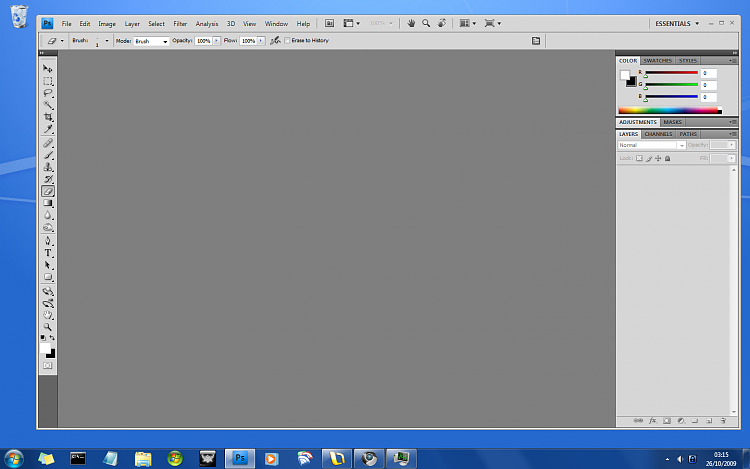
Task: Select the Lasso tool
Action: click(x=47, y=93)
